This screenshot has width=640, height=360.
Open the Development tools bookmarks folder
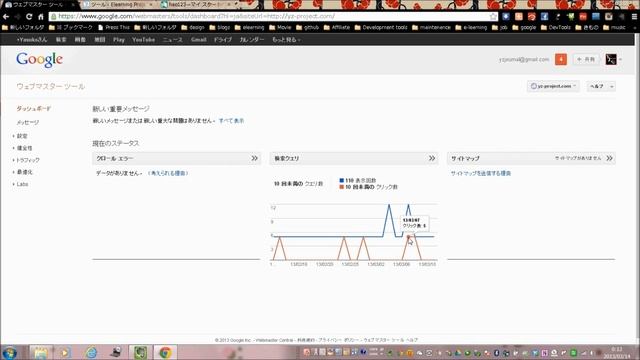point(381,27)
